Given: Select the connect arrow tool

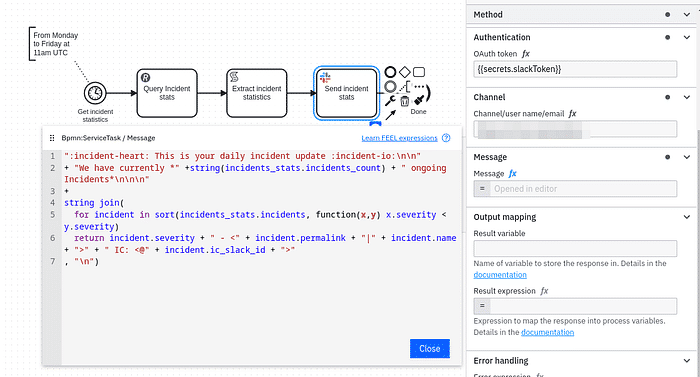Looking at the screenshot, I should point(390,115).
